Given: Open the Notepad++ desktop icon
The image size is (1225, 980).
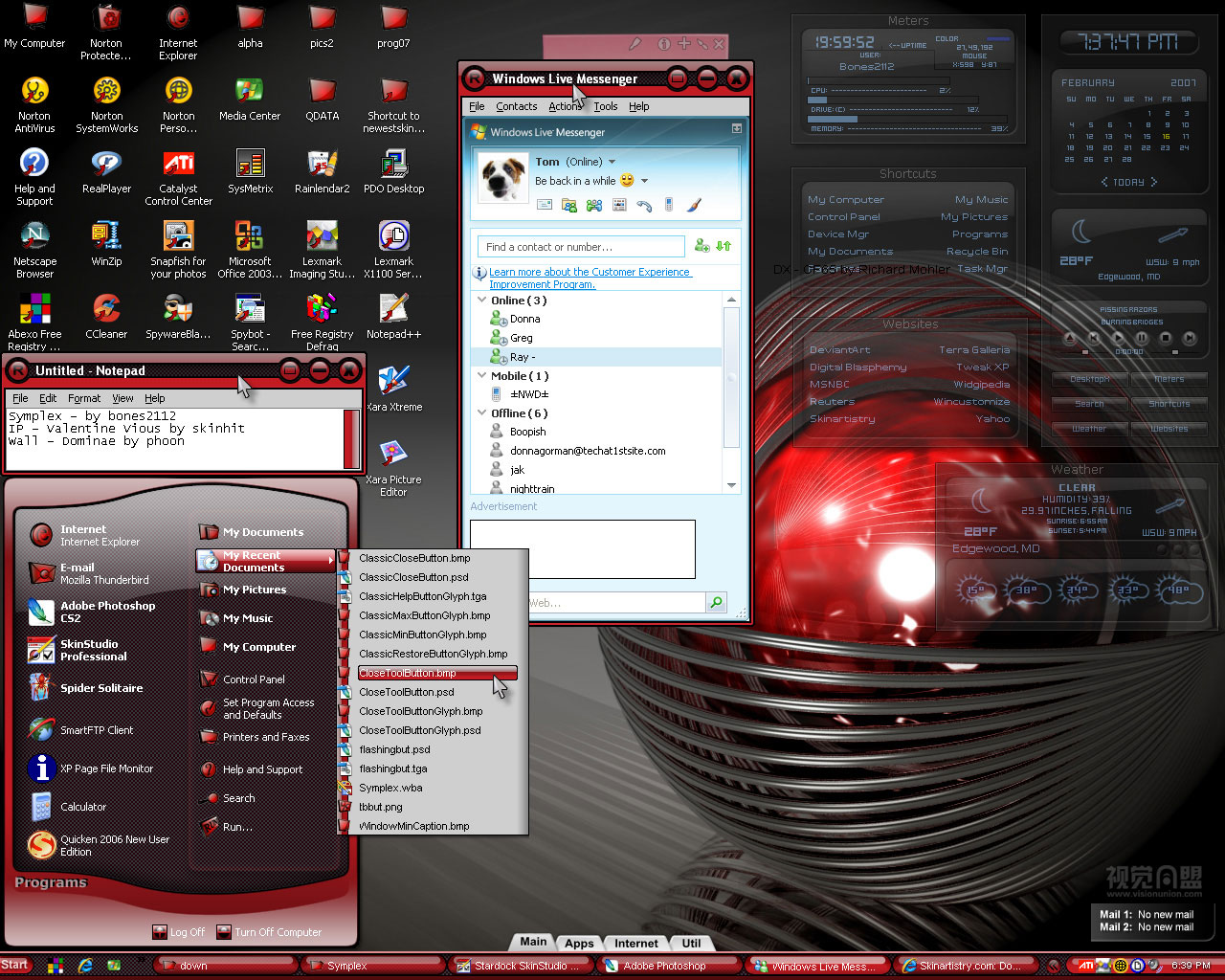Looking at the screenshot, I should (x=393, y=317).
